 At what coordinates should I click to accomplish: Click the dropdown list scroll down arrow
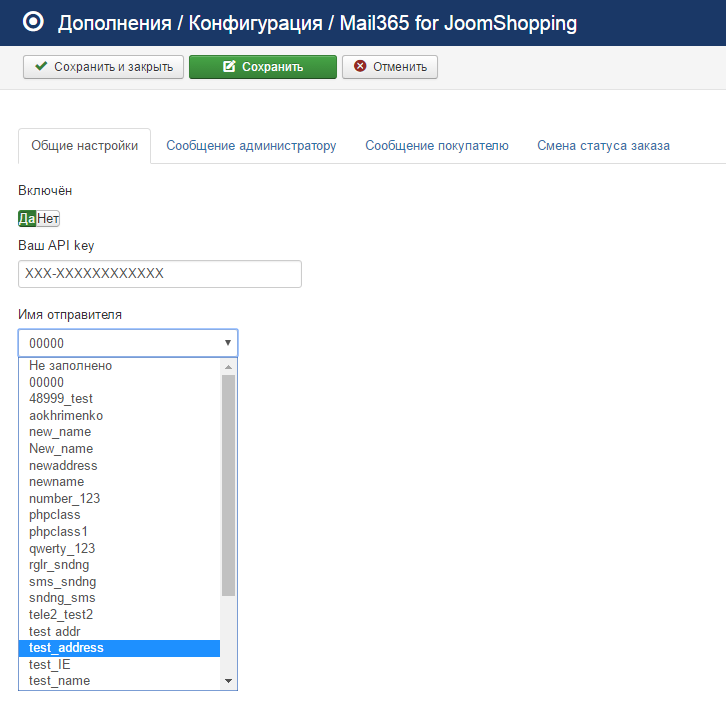(228, 681)
